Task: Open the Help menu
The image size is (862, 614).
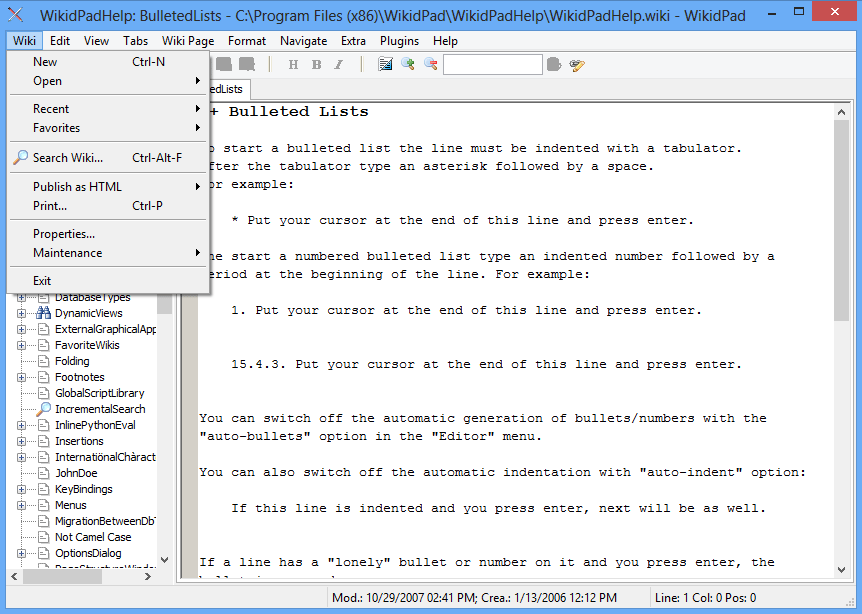Action: pos(445,41)
